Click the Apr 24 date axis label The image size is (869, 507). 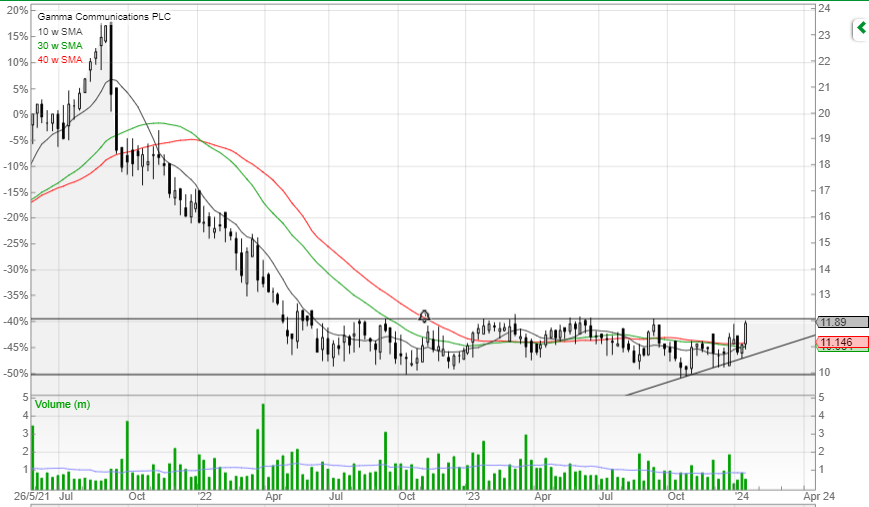pyautogui.click(x=819, y=496)
